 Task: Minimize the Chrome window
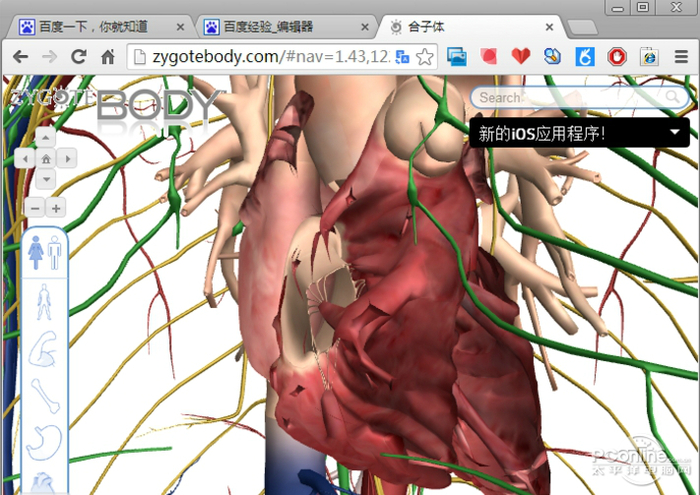click(617, 8)
